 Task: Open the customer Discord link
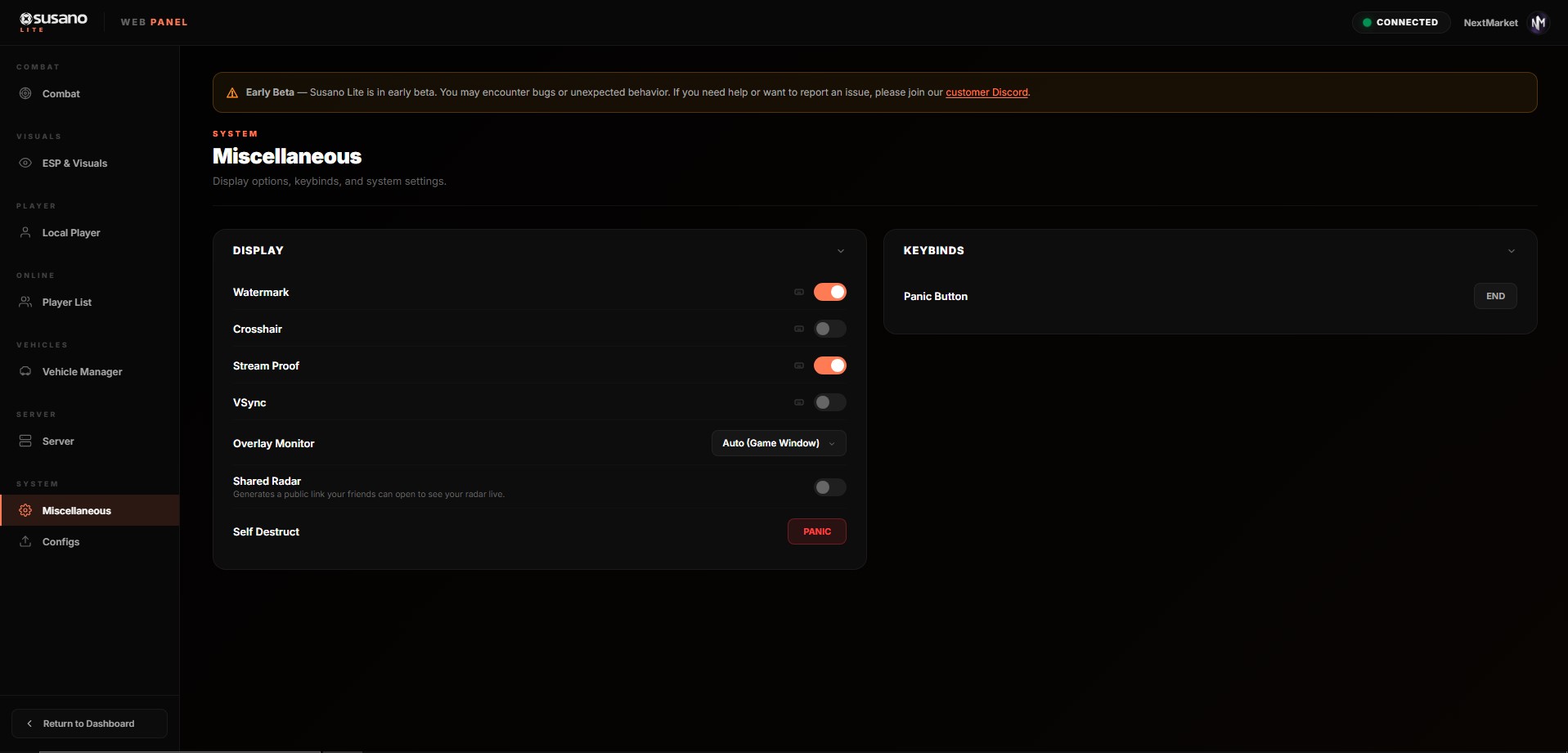coord(986,92)
